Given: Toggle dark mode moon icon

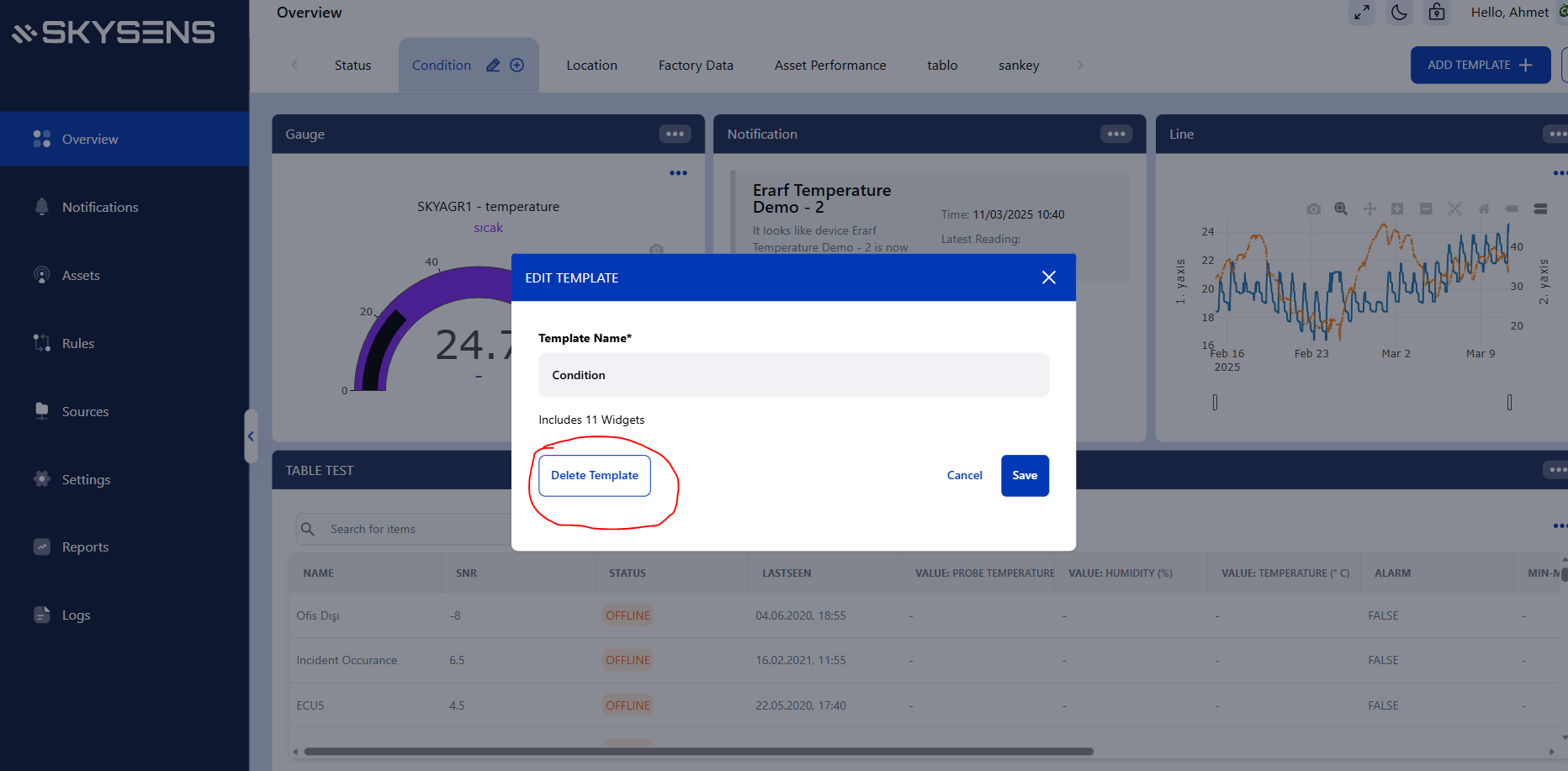Looking at the screenshot, I should 1399,13.
